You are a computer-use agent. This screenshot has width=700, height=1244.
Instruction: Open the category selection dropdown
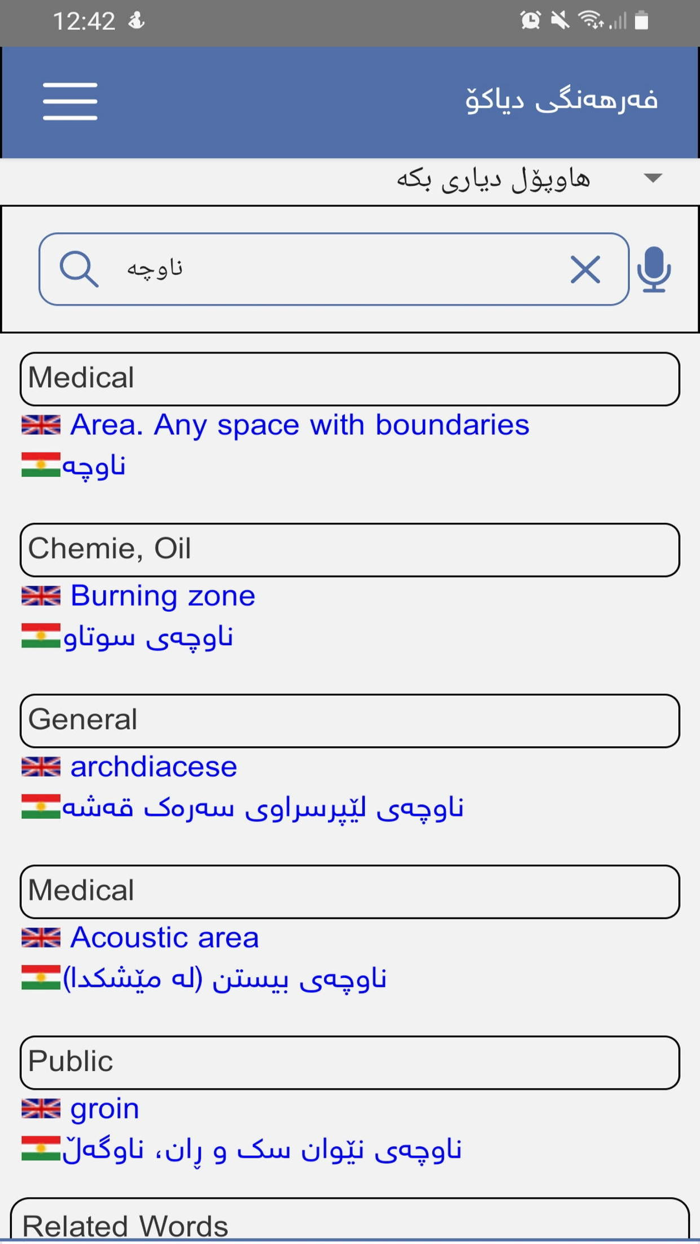tap(651, 177)
